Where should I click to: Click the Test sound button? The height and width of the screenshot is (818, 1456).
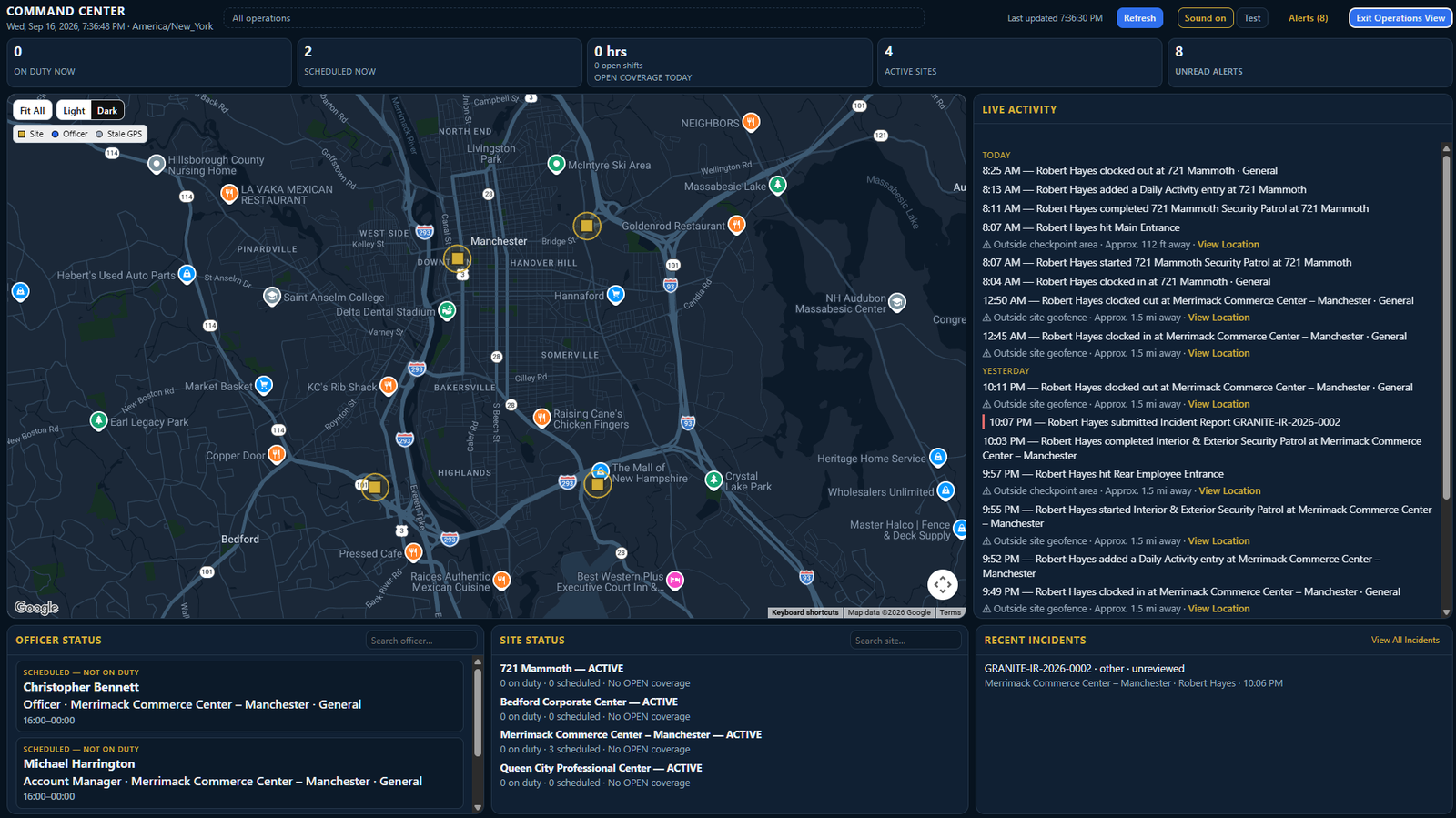tap(1252, 18)
